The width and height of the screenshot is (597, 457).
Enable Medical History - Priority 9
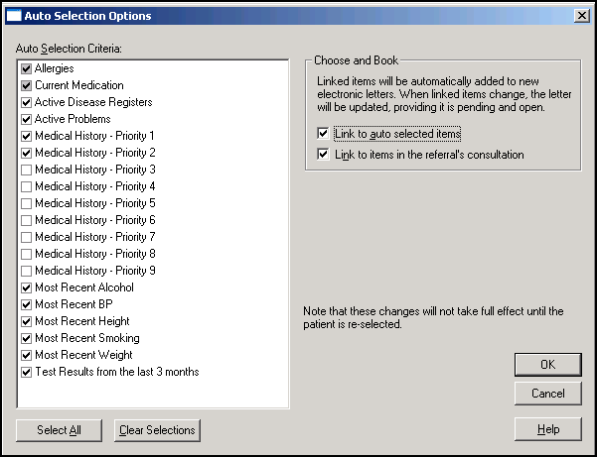click(x=26, y=271)
